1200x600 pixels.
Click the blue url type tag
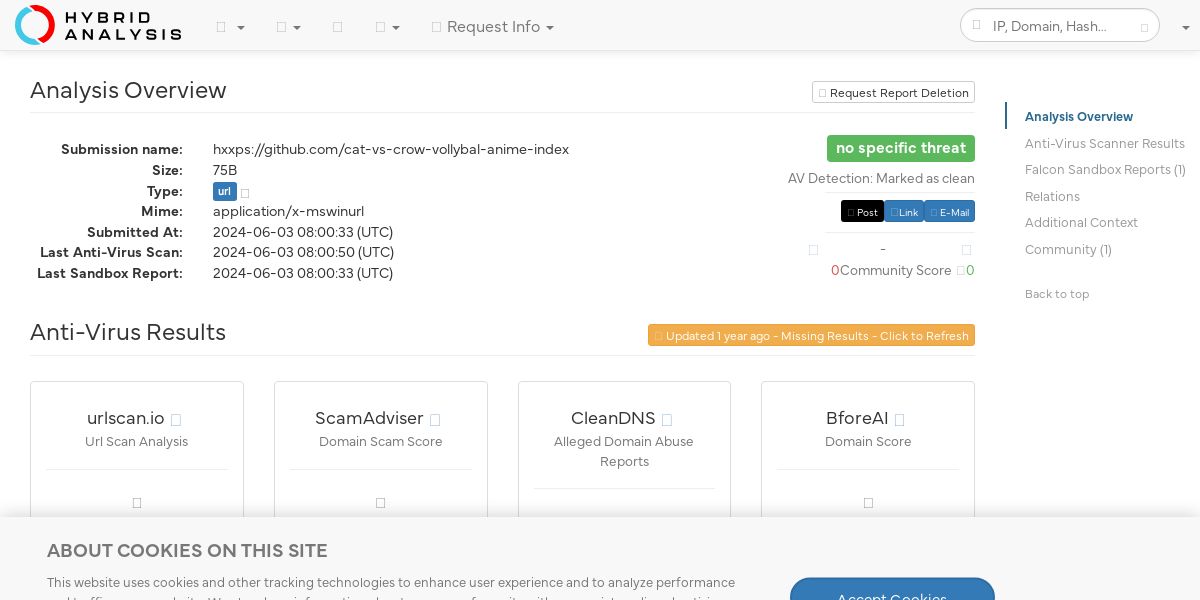224,192
